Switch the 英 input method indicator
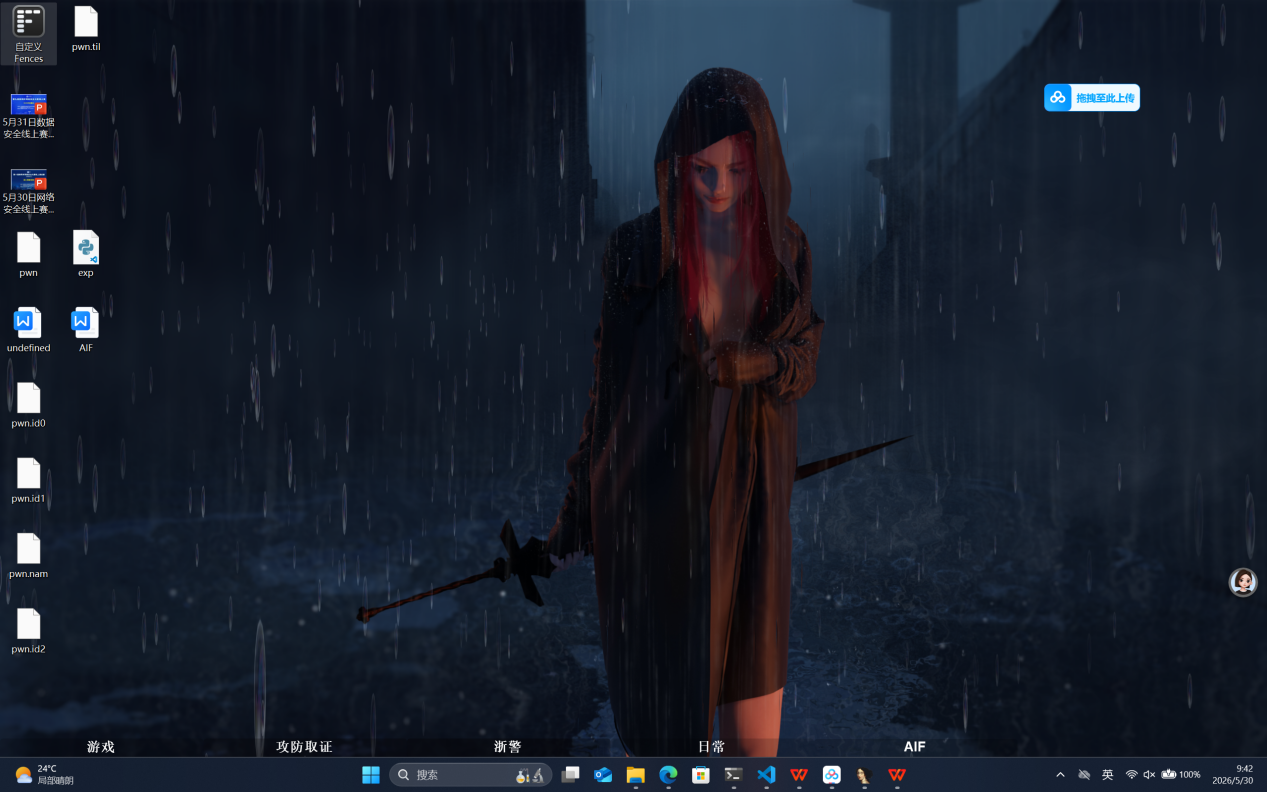 point(1108,775)
